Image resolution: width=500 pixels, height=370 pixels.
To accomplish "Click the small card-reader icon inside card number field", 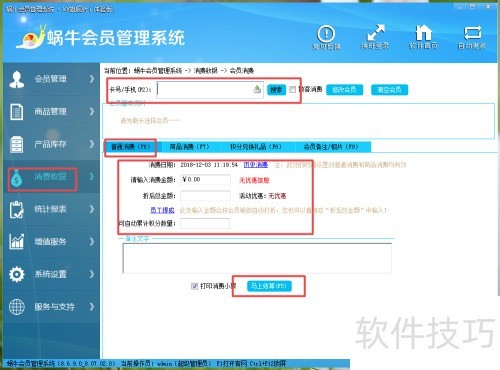I will [x=257, y=89].
